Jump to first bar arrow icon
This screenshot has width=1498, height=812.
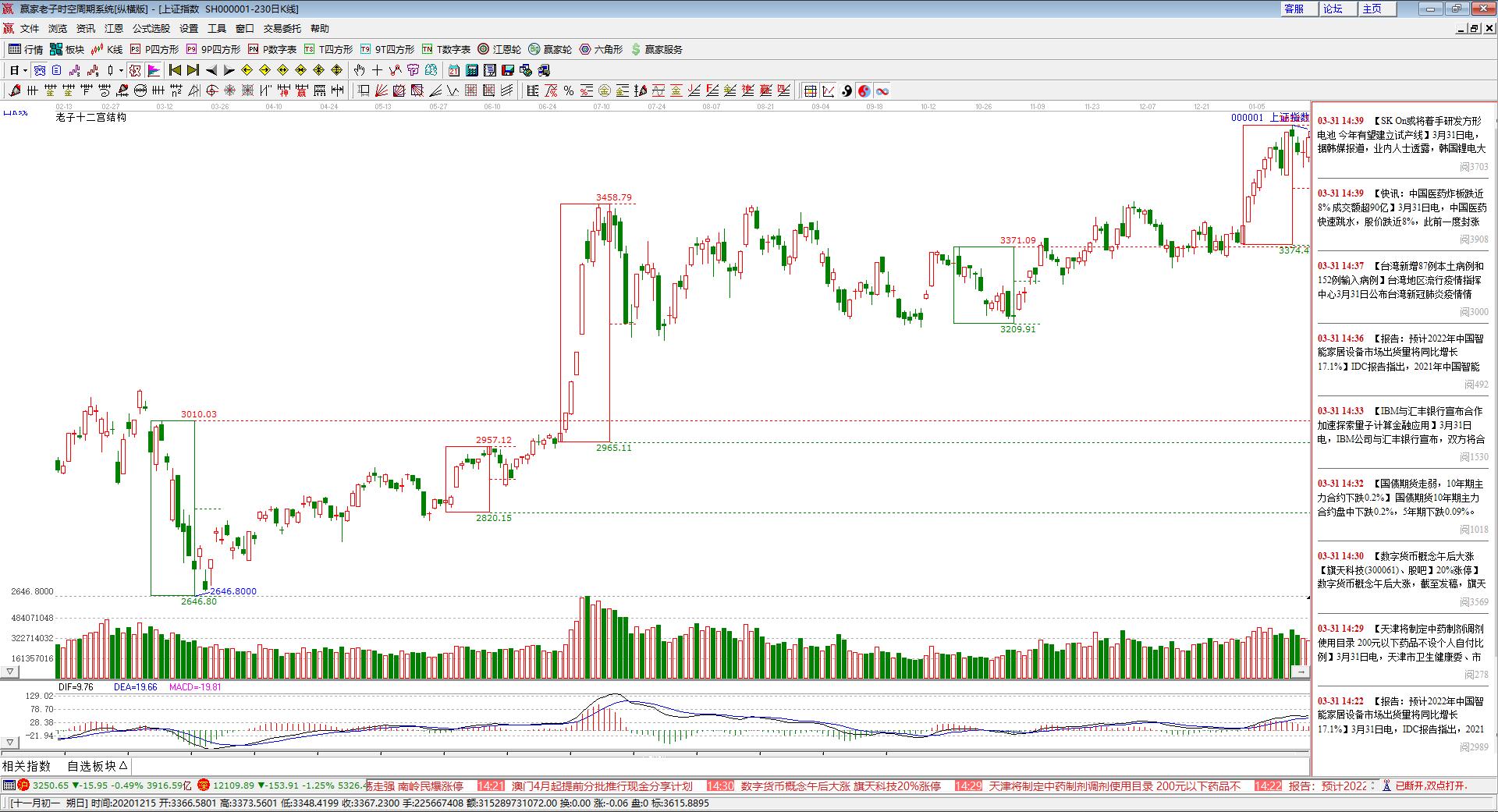175,70
